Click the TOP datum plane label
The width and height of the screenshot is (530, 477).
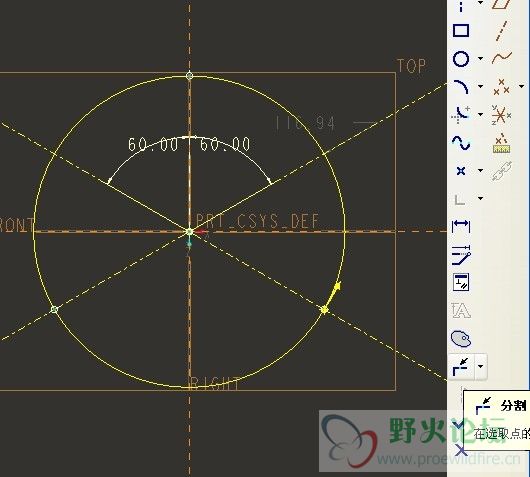pyautogui.click(x=411, y=66)
